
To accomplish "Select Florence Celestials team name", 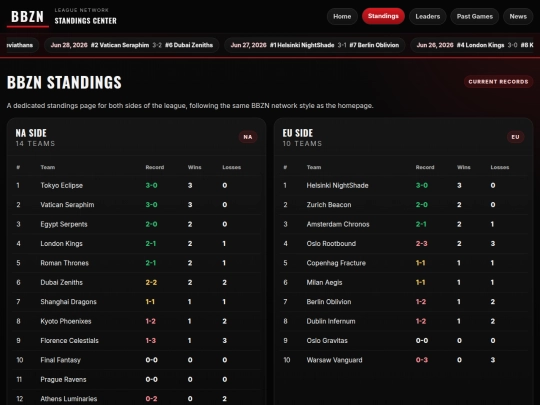I will [x=69, y=341].
